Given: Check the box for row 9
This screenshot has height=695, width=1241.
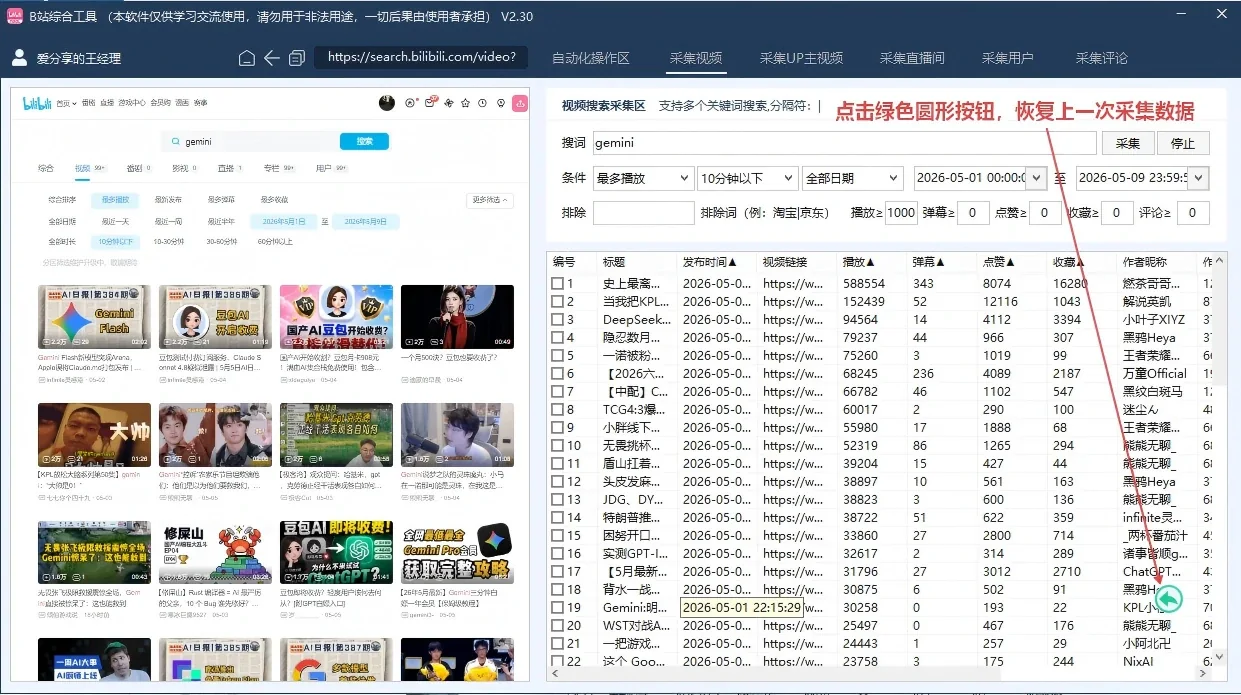Looking at the screenshot, I should [x=557, y=428].
